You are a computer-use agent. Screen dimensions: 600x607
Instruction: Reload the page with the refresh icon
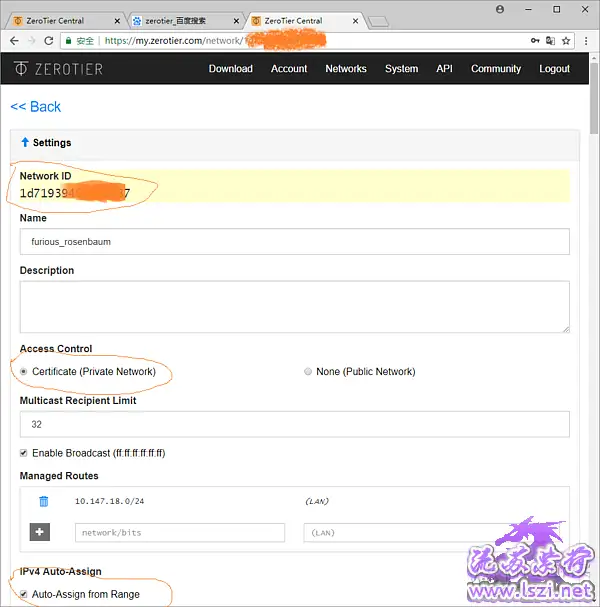click(x=49, y=41)
